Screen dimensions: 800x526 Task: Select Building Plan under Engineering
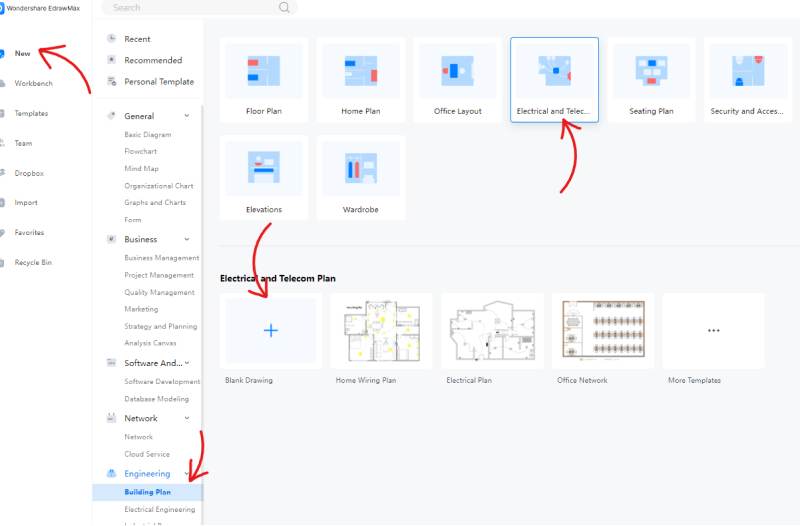[147, 492]
